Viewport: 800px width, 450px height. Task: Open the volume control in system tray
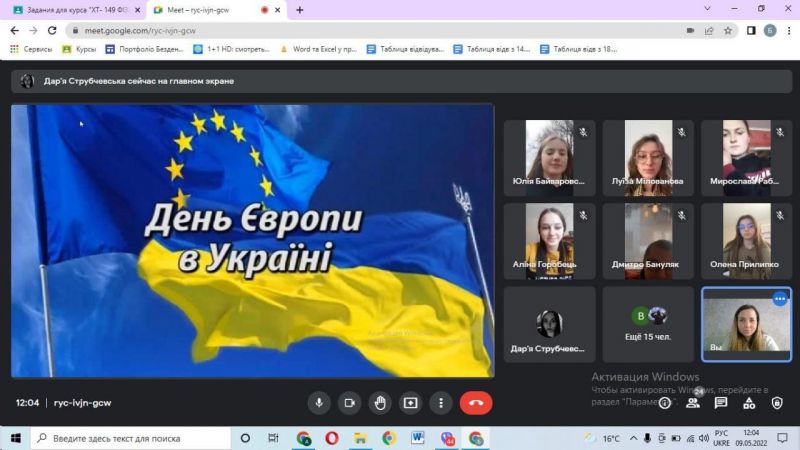[x=704, y=438]
